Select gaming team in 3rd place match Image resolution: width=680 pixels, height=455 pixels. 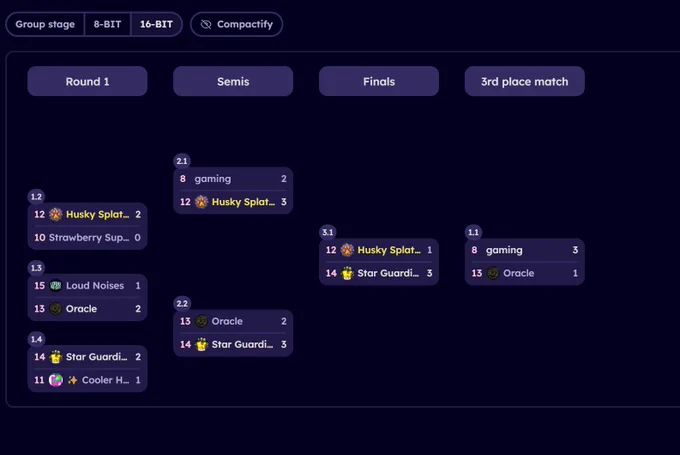coord(524,250)
